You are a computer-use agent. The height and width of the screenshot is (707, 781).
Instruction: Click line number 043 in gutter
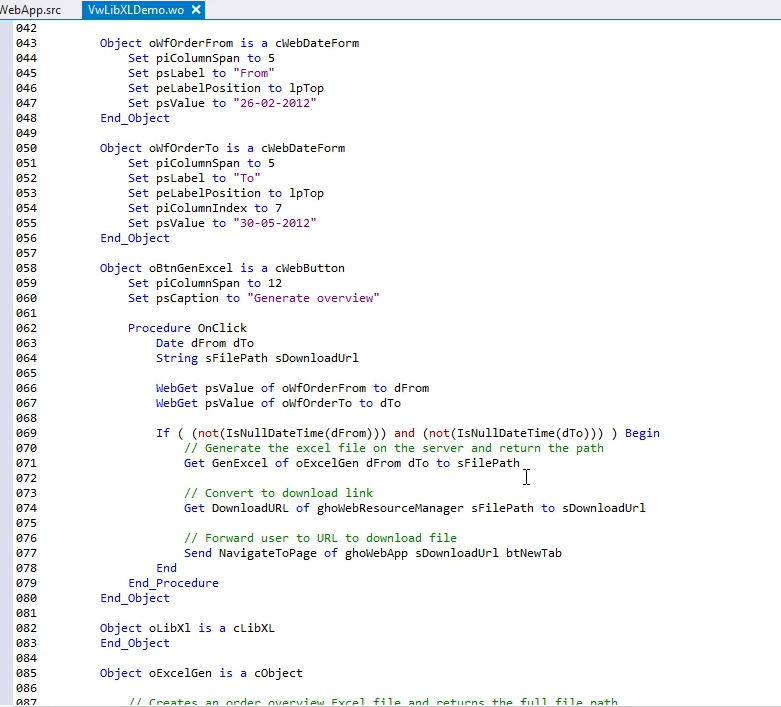pyautogui.click(x=27, y=43)
